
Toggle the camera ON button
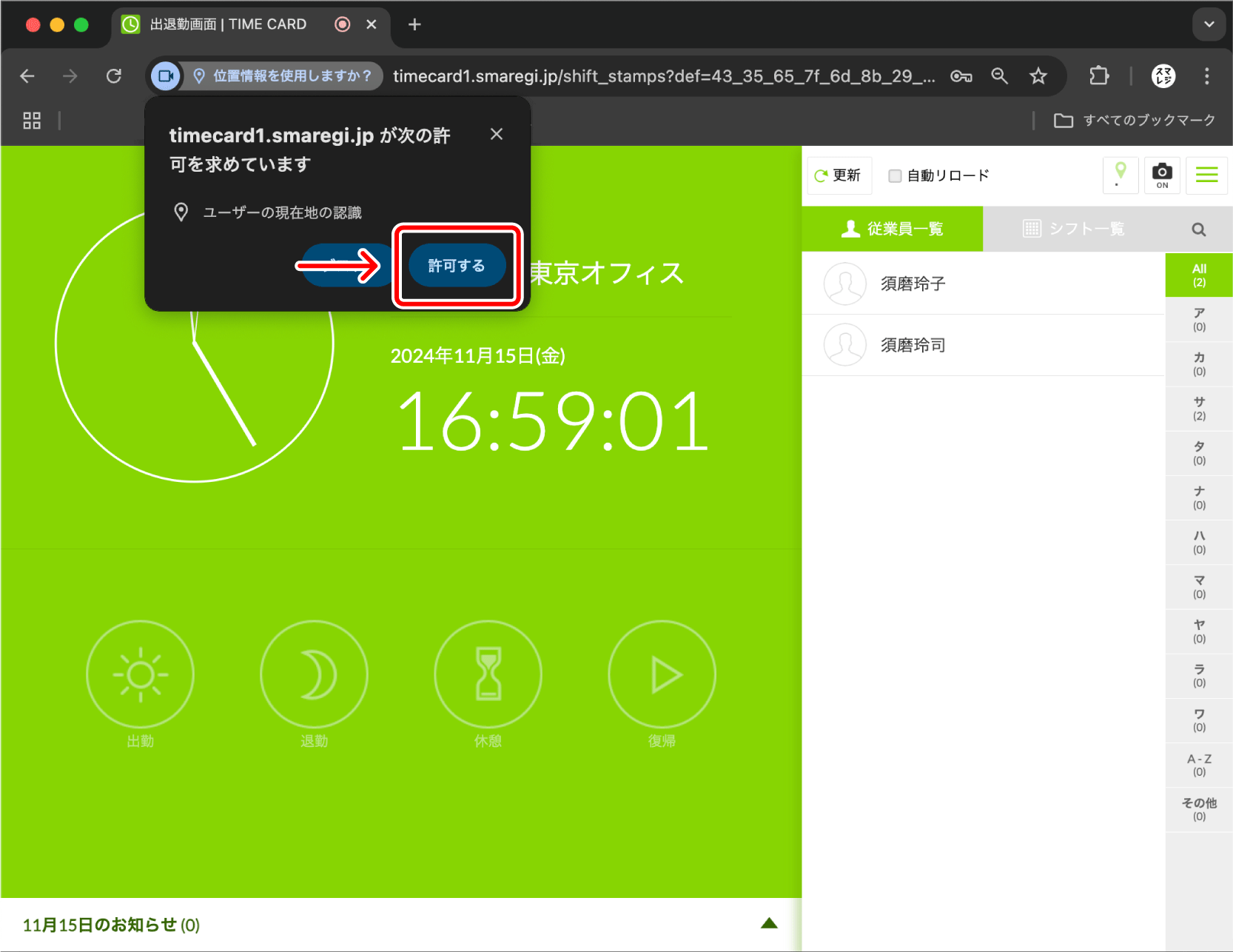1162,175
